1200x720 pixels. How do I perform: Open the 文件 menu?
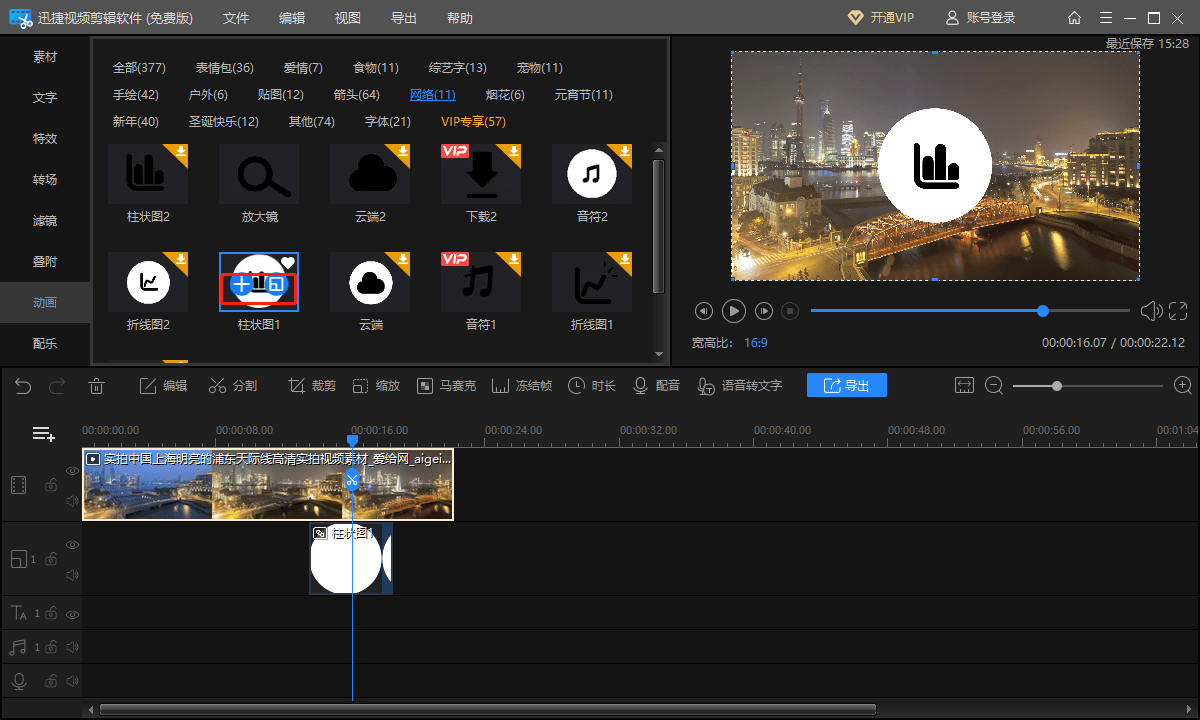236,18
